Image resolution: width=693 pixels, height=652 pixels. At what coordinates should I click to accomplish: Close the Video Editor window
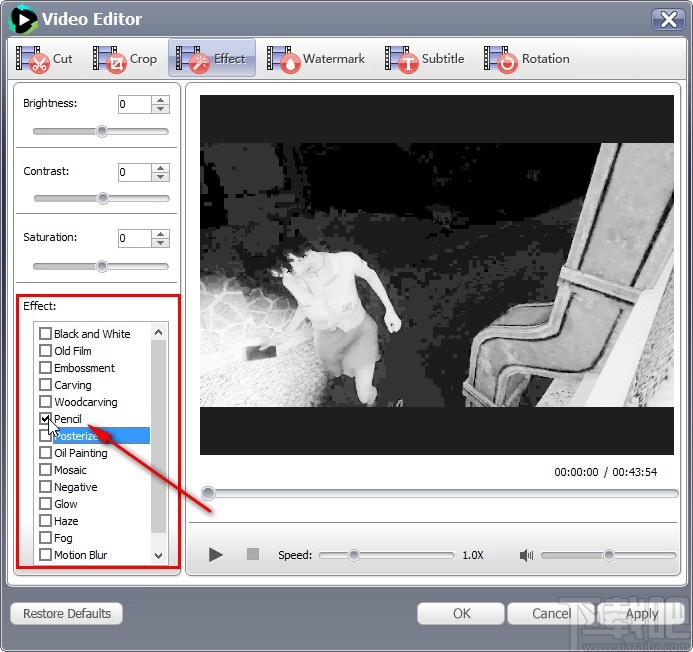click(x=668, y=19)
